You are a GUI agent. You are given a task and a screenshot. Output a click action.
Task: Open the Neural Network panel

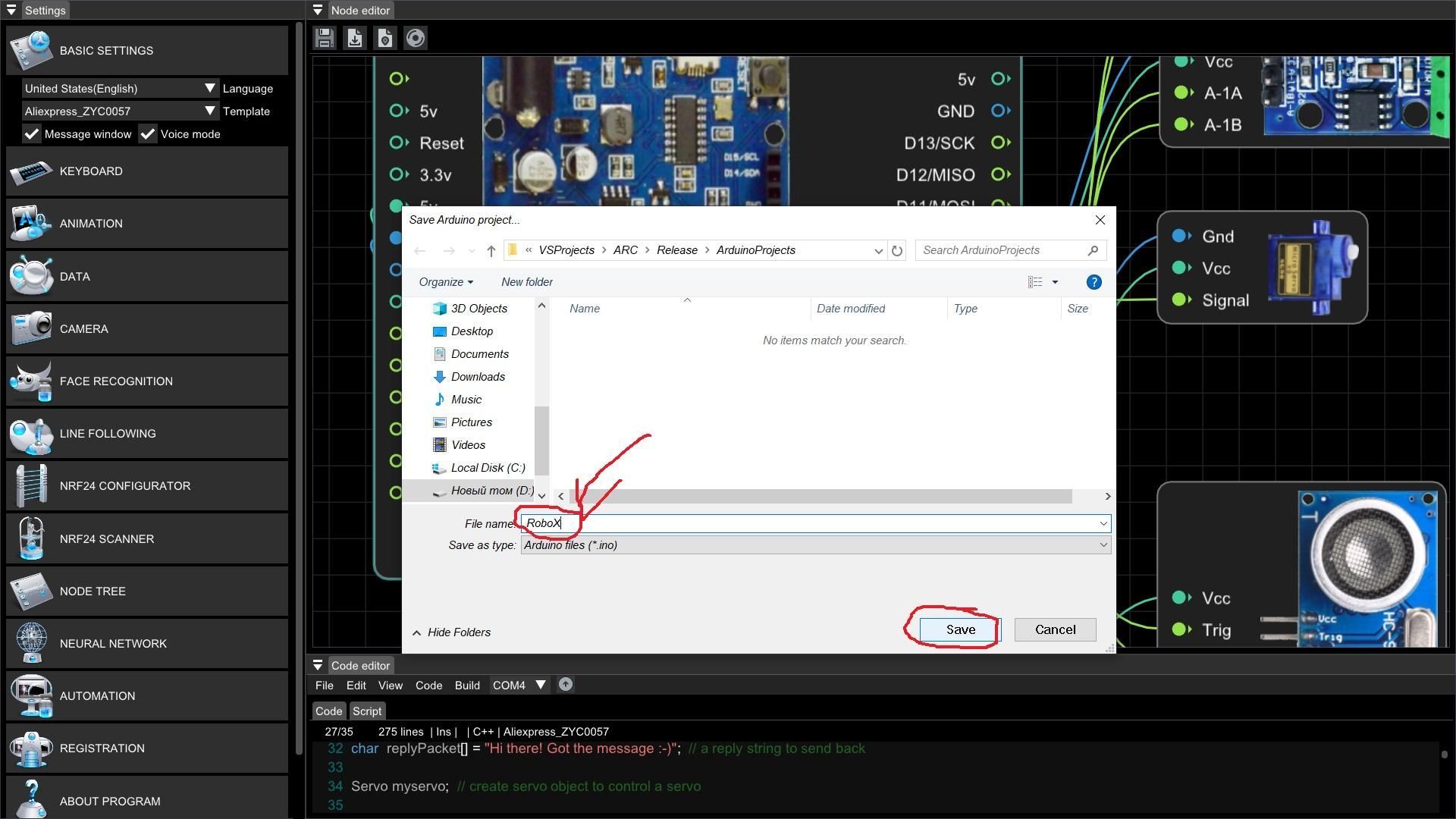click(x=114, y=643)
